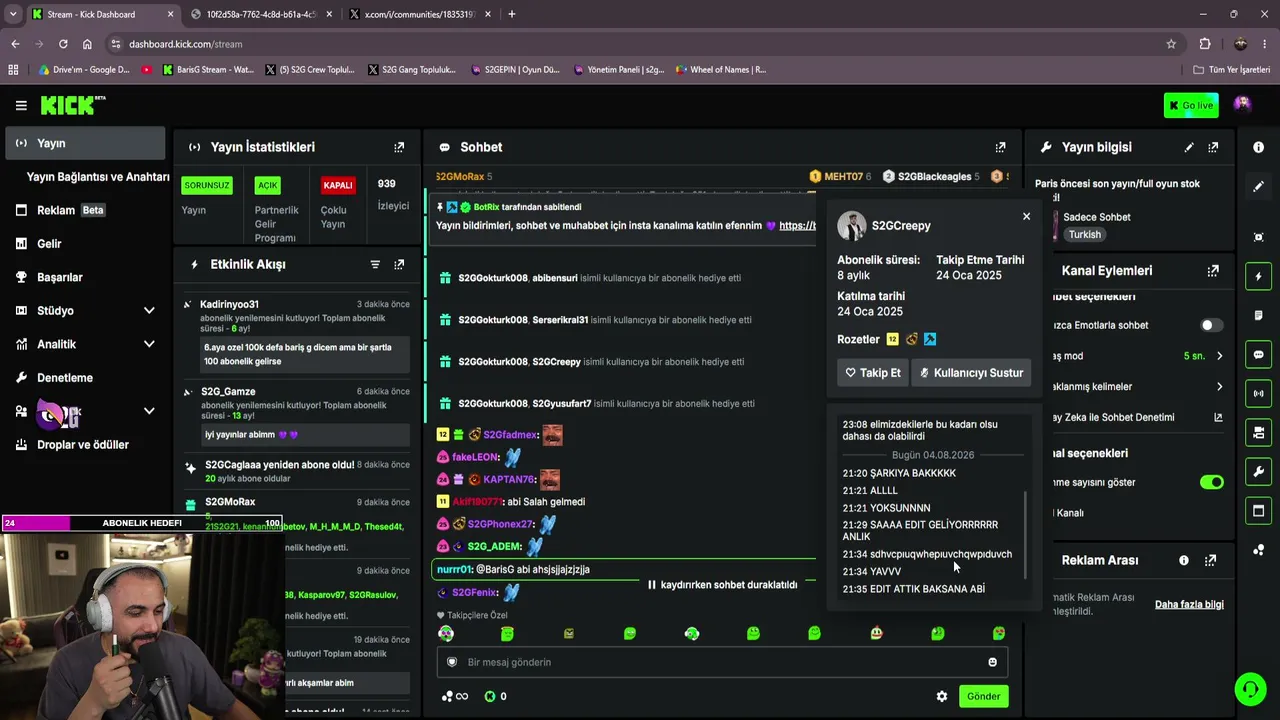The width and height of the screenshot is (1280, 720).
Task: Open a new browser tab
Action: (512, 14)
